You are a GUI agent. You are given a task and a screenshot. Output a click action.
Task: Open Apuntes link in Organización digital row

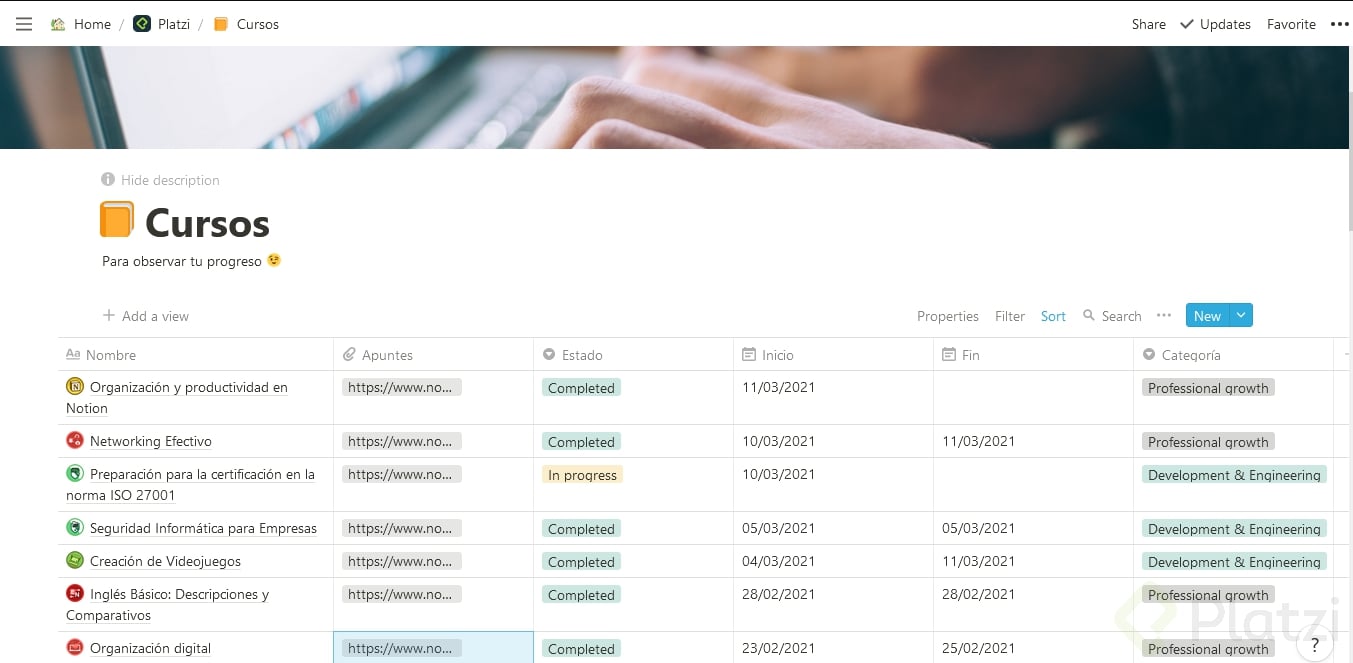point(402,648)
